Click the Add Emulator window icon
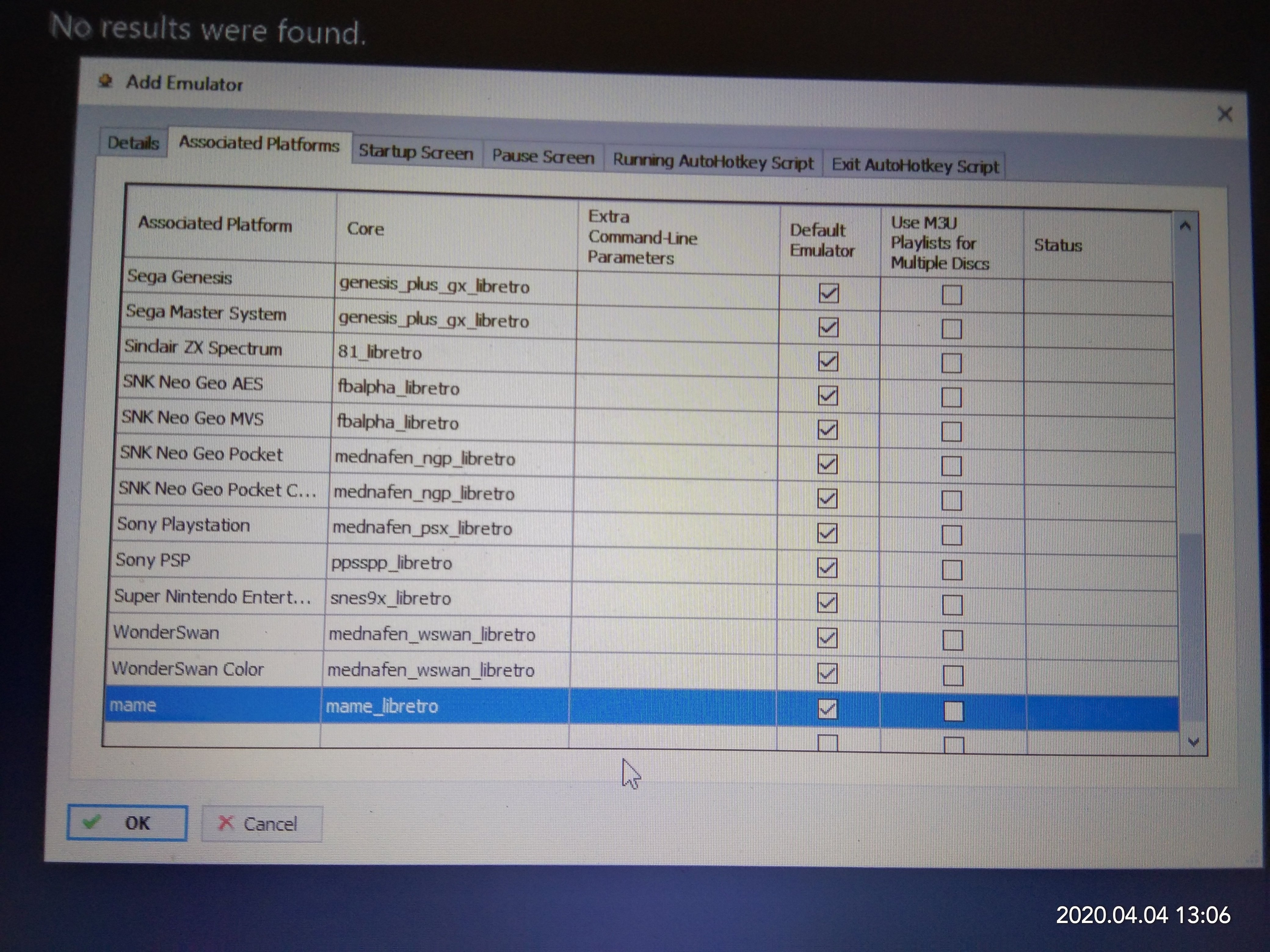 (105, 81)
